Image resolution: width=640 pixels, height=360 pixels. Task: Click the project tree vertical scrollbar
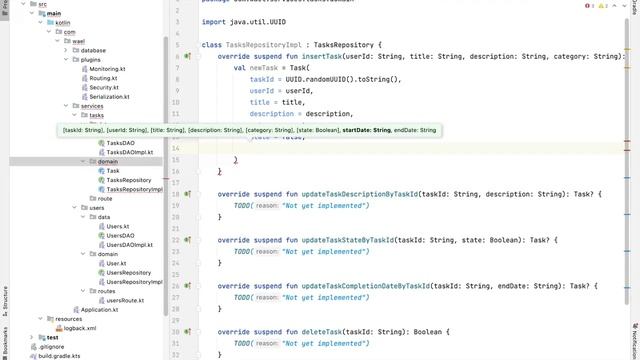(x=166, y=176)
